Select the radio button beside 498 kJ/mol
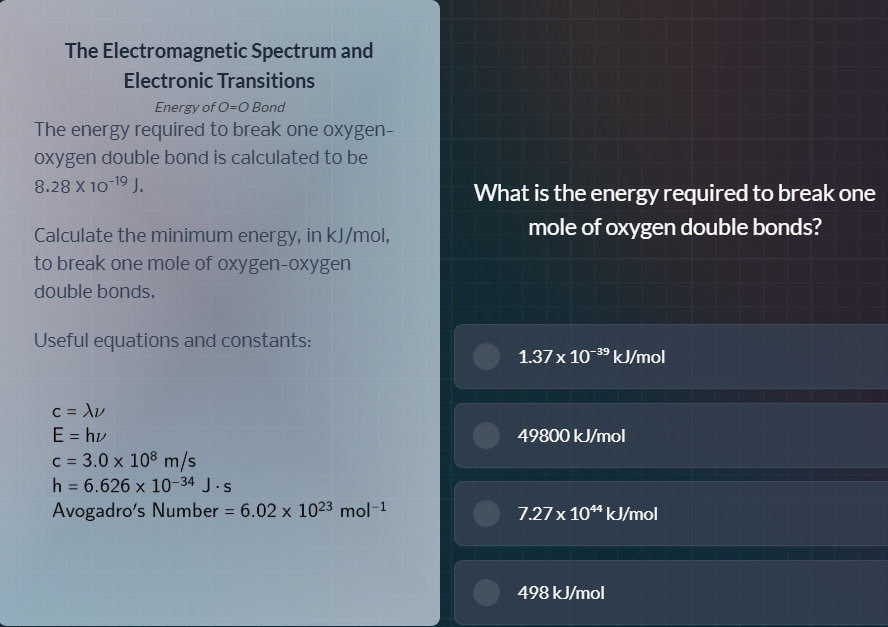This screenshot has width=888, height=627. 486,592
